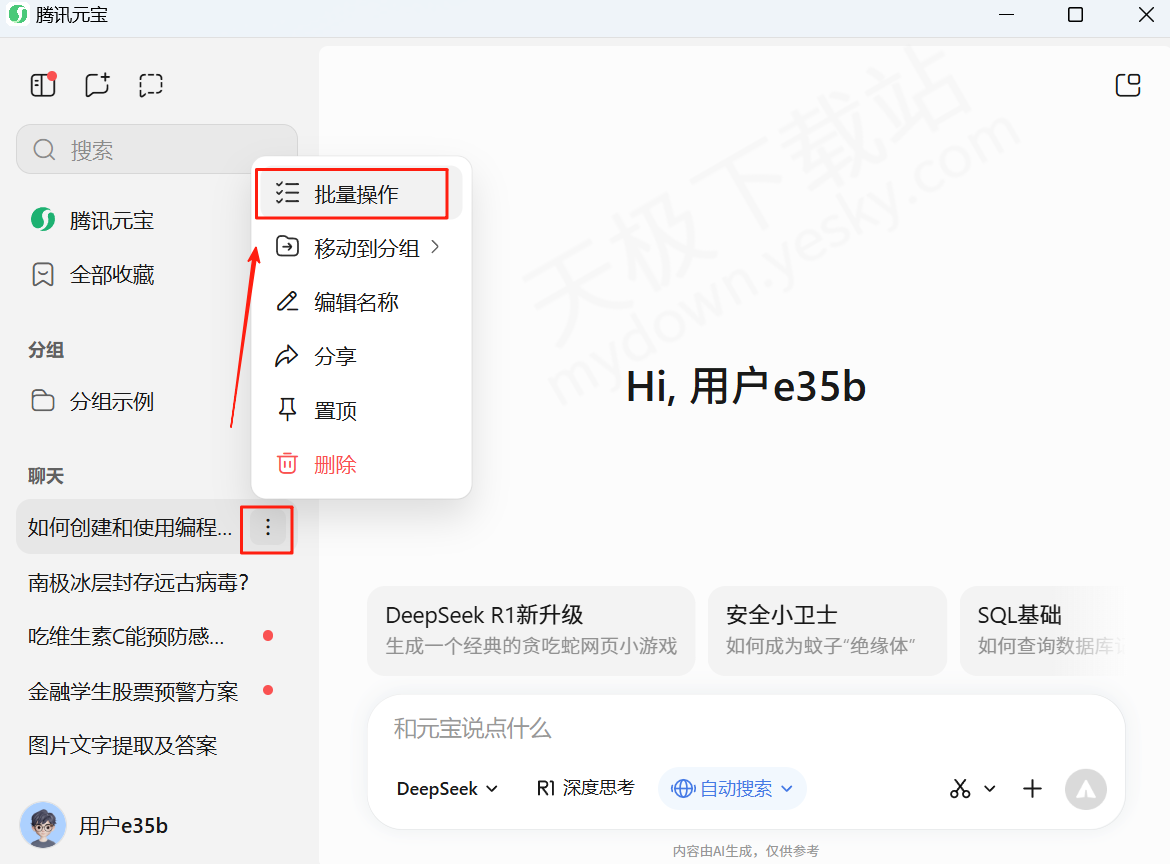Minimize the 腾讯元宝 window
1170x864 pixels.
click(1007, 15)
